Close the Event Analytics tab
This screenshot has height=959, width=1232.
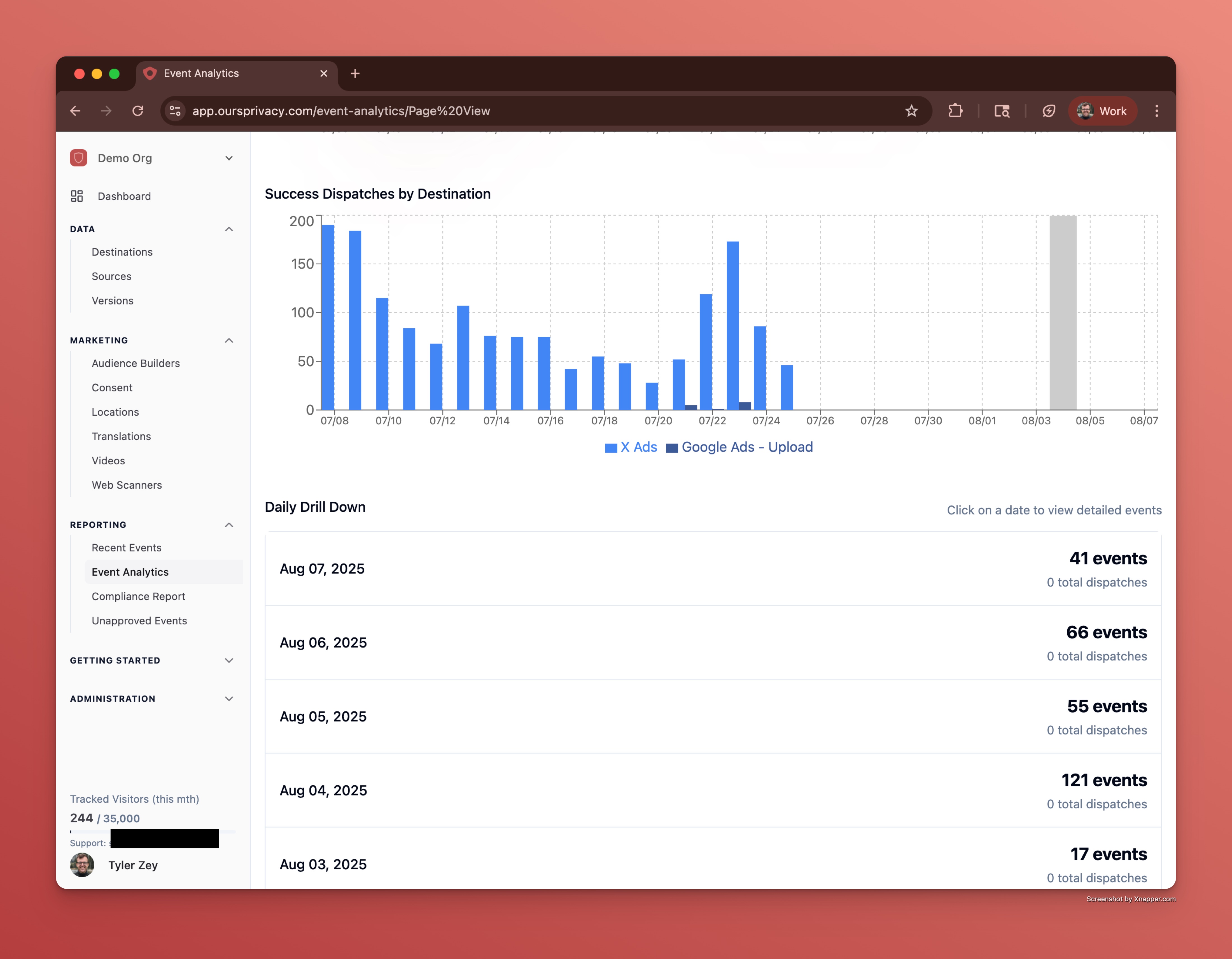(324, 73)
